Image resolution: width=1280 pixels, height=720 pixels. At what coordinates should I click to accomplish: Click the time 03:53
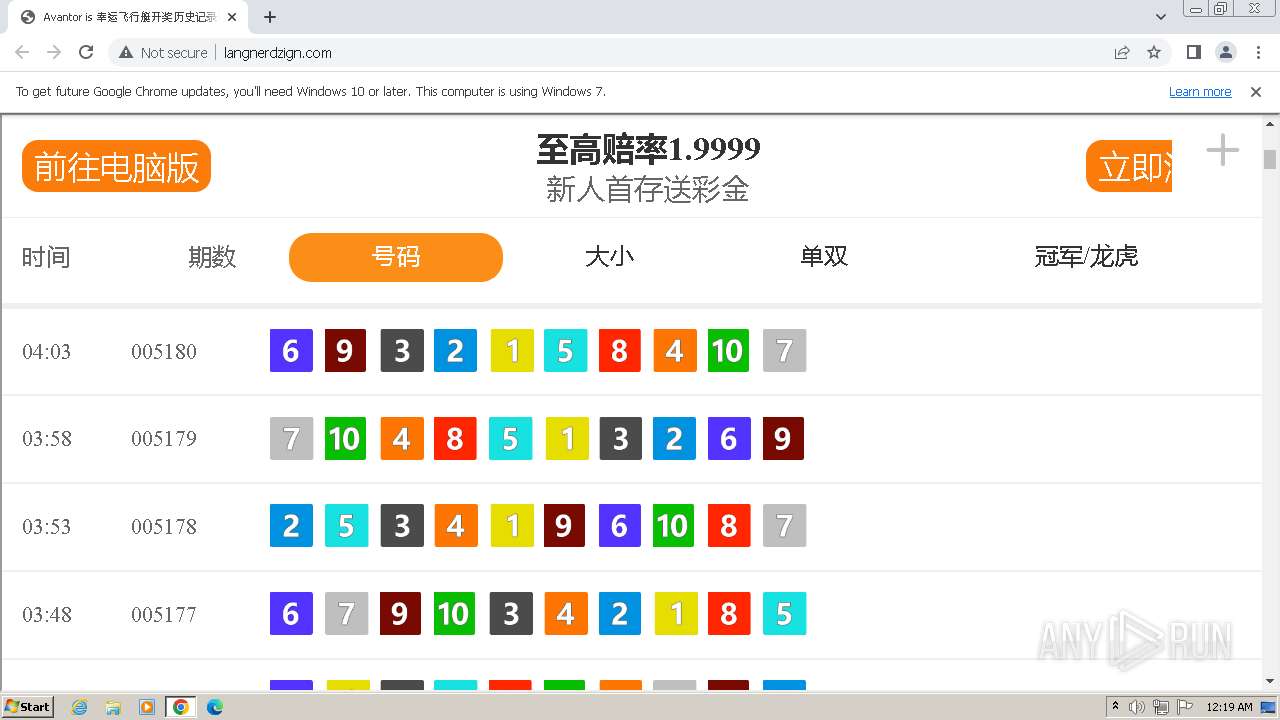(x=47, y=526)
